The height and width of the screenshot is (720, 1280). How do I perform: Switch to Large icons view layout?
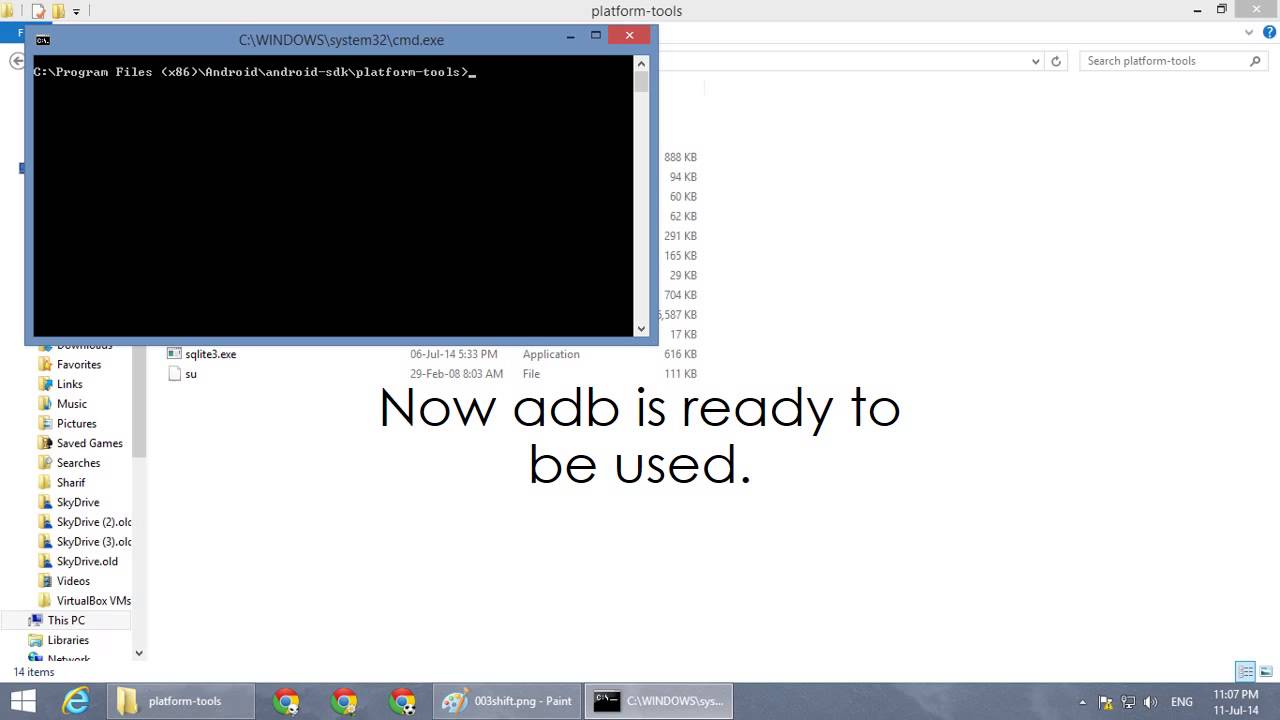pyautogui.click(x=1265, y=671)
